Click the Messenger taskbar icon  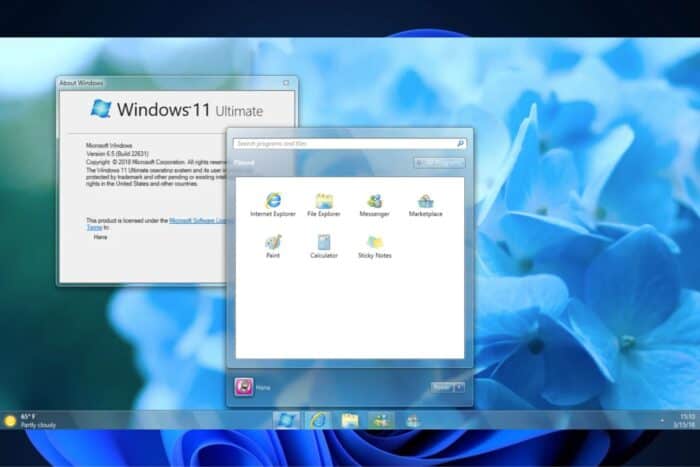(381, 420)
